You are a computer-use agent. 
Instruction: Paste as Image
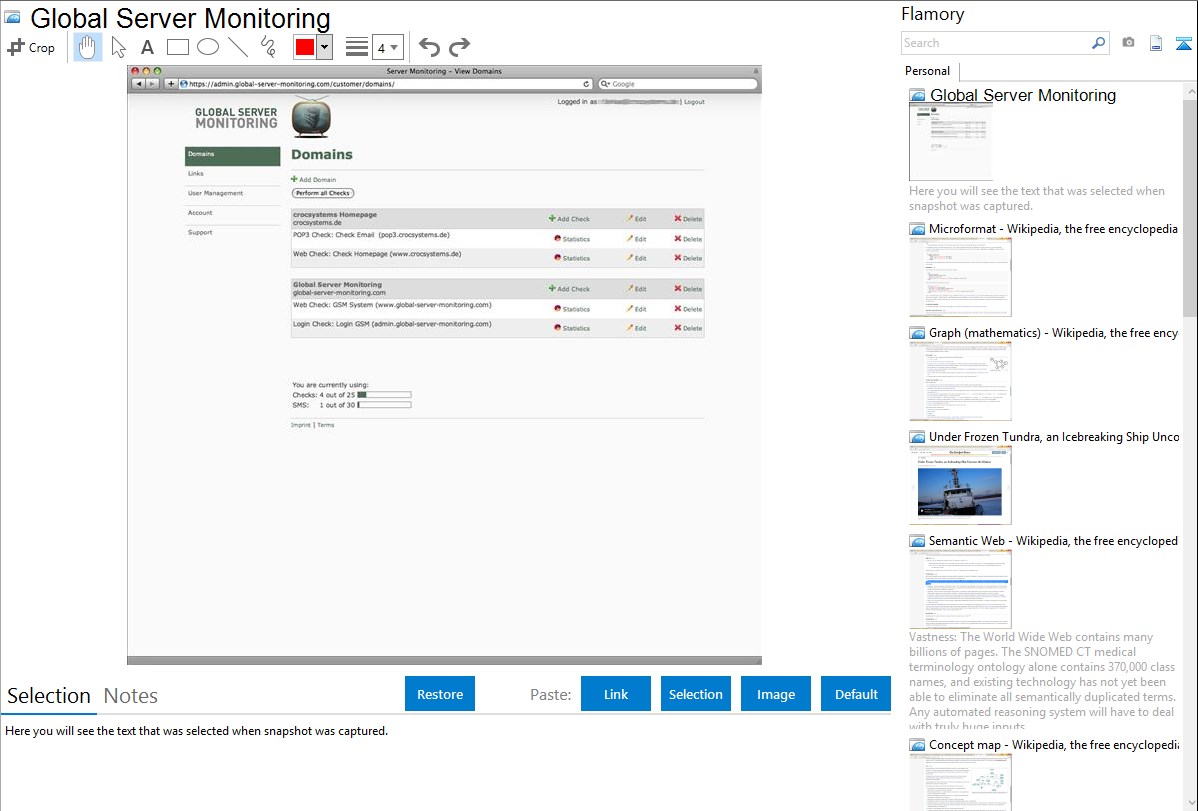pos(775,694)
